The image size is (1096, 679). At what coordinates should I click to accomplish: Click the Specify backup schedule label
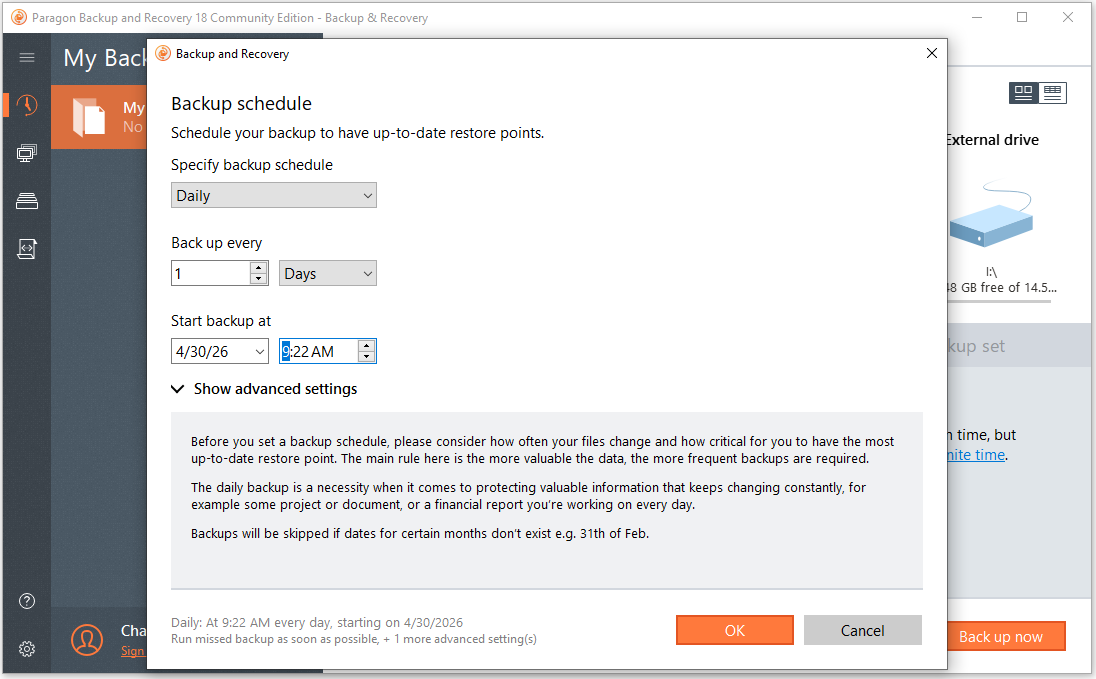tap(252, 165)
